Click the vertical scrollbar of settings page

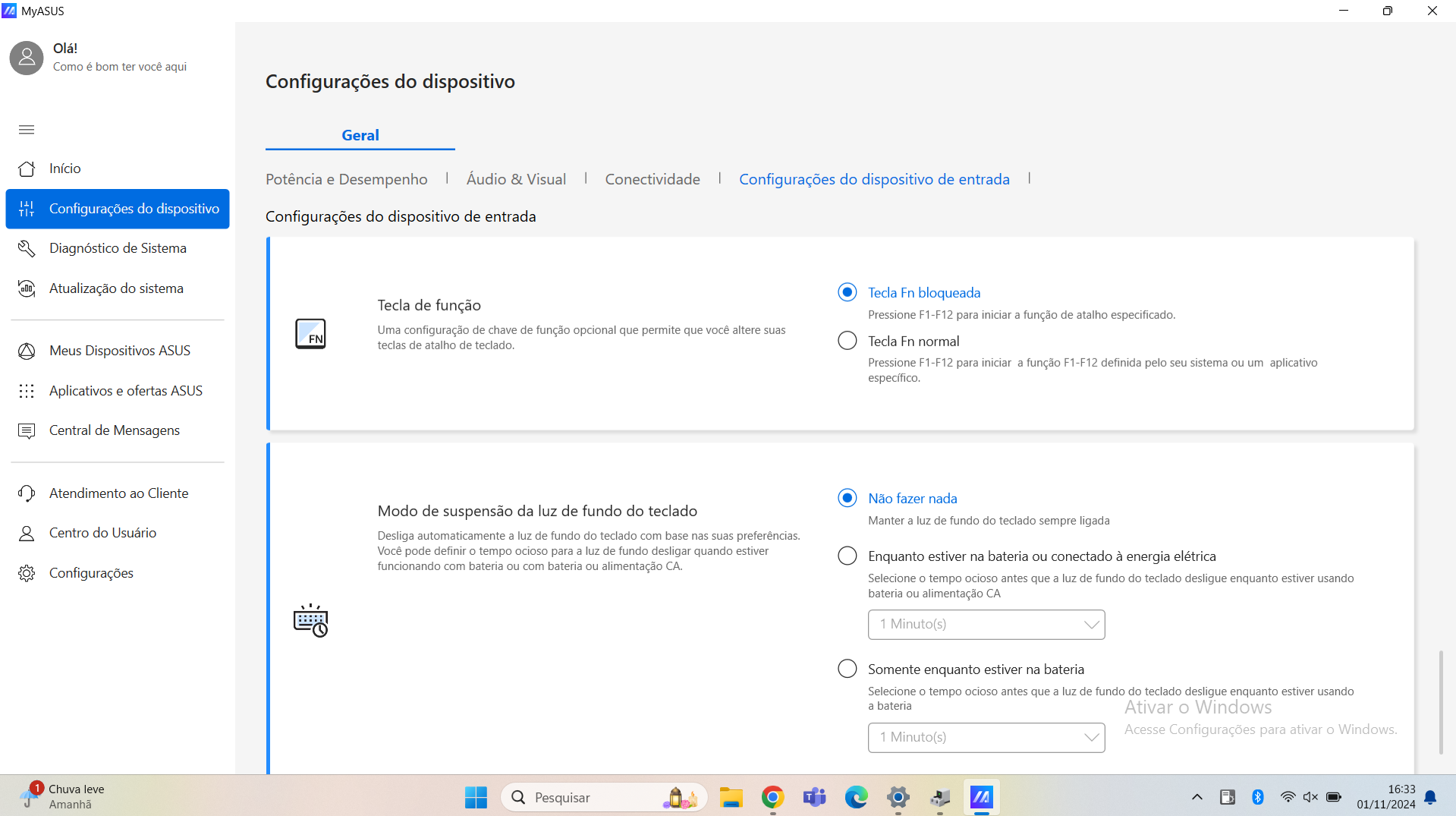pyautogui.click(x=1441, y=702)
